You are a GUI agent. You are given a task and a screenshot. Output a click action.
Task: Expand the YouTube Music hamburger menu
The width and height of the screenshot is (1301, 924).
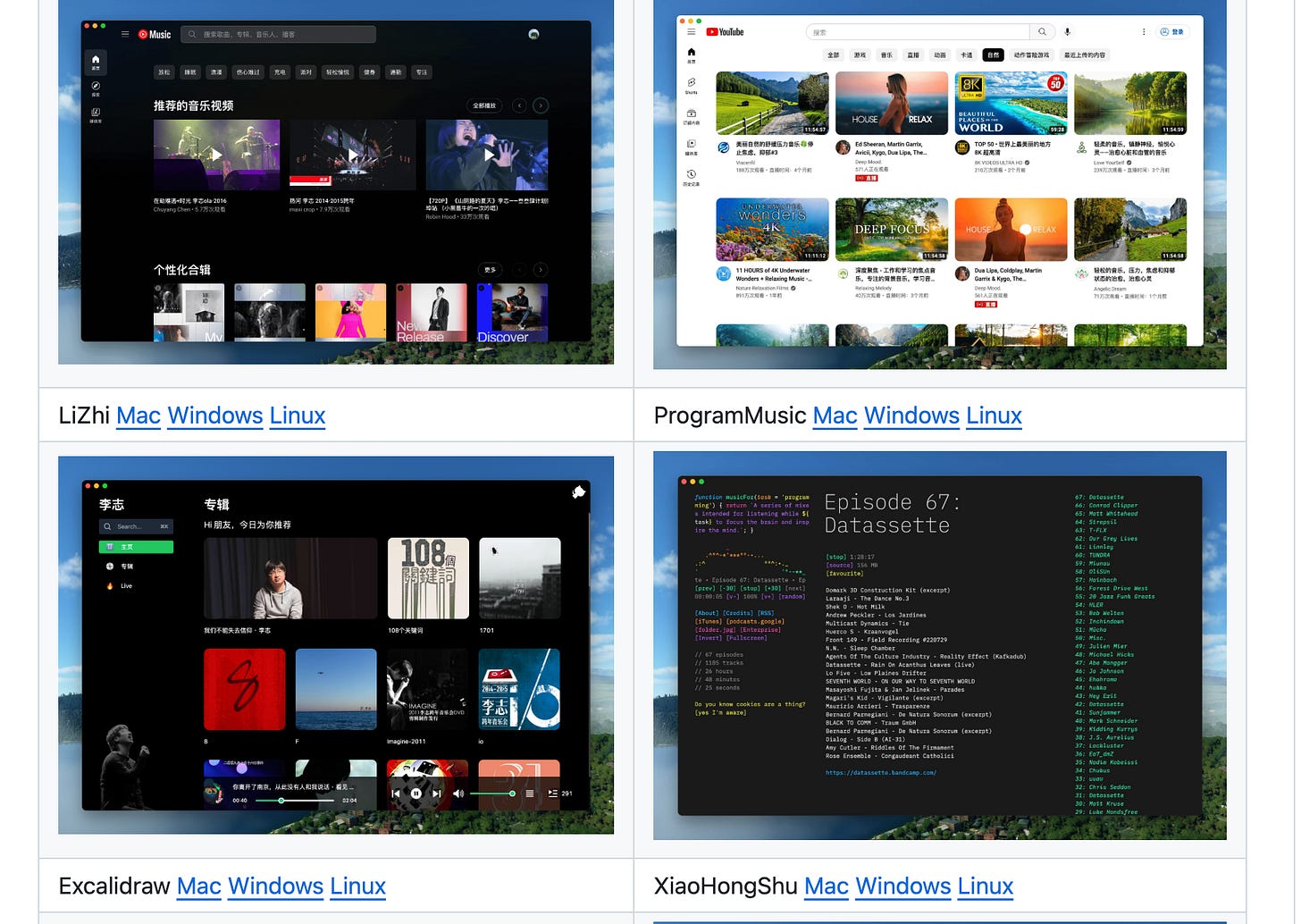pyautogui.click(x=125, y=34)
